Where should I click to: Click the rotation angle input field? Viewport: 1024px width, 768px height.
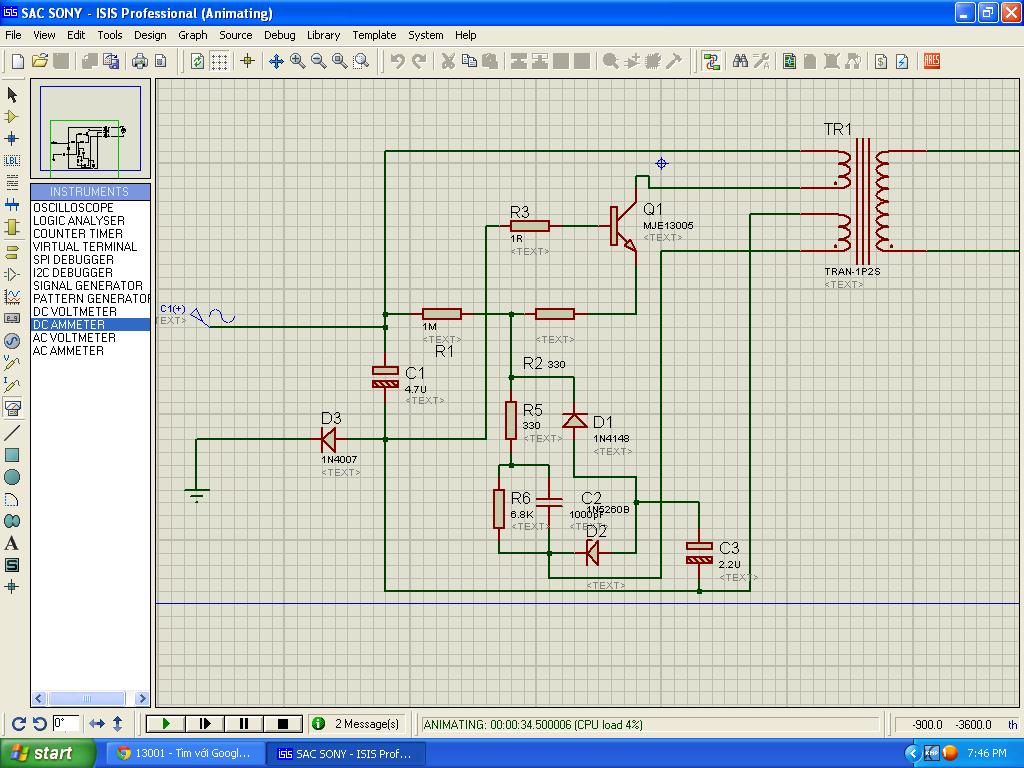[x=66, y=723]
